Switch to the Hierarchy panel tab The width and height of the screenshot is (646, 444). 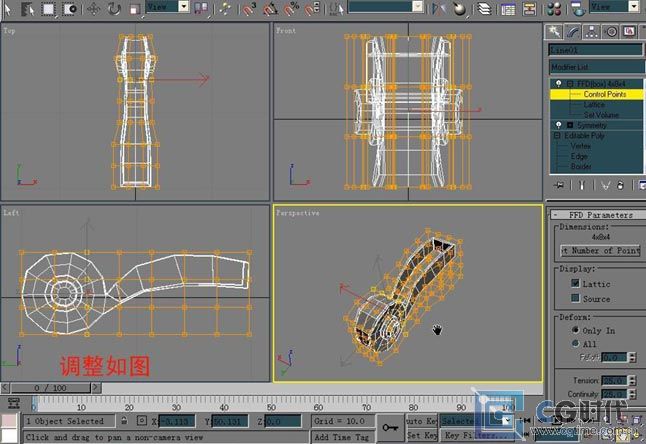point(592,32)
